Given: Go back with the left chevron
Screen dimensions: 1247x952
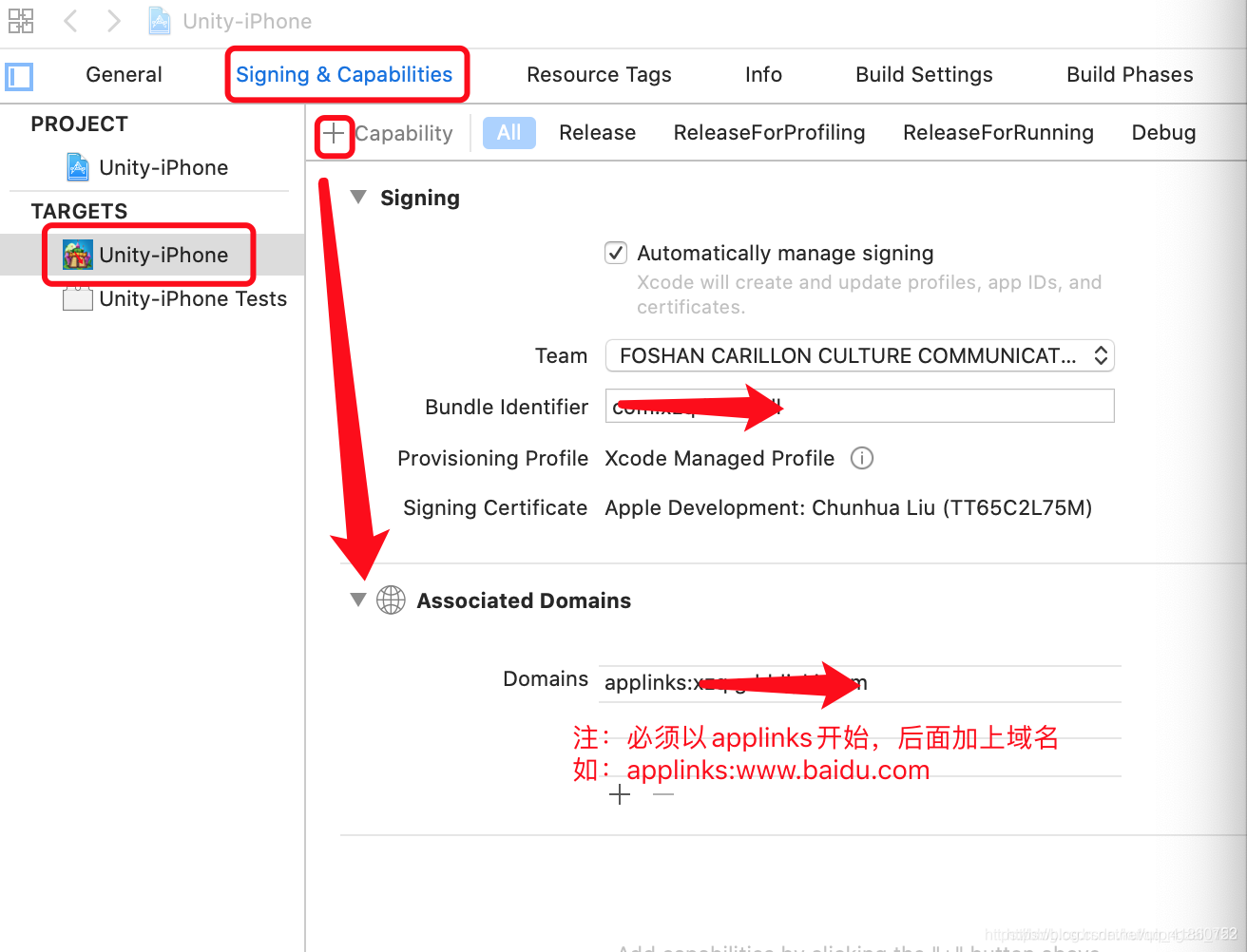Looking at the screenshot, I should click(x=70, y=21).
